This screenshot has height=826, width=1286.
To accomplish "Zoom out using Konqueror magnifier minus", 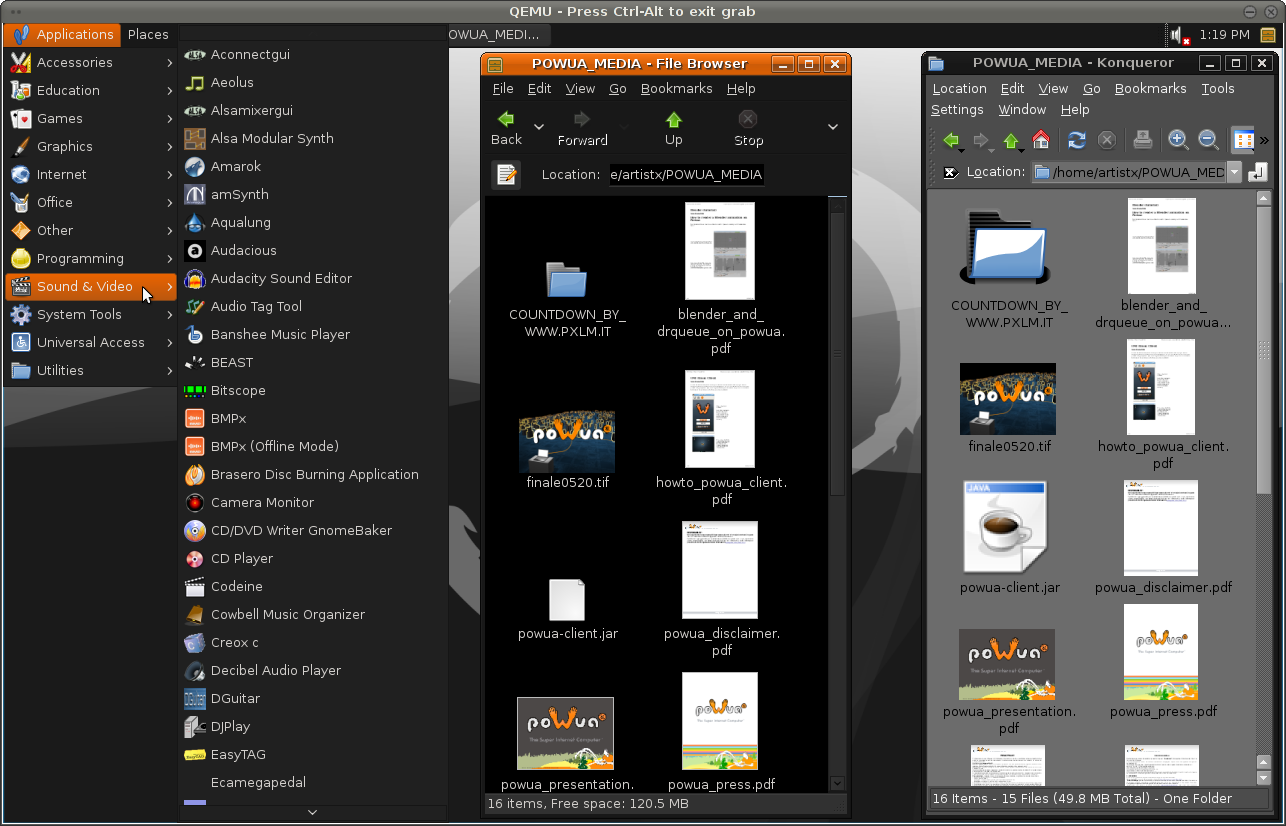I will tap(1209, 140).
